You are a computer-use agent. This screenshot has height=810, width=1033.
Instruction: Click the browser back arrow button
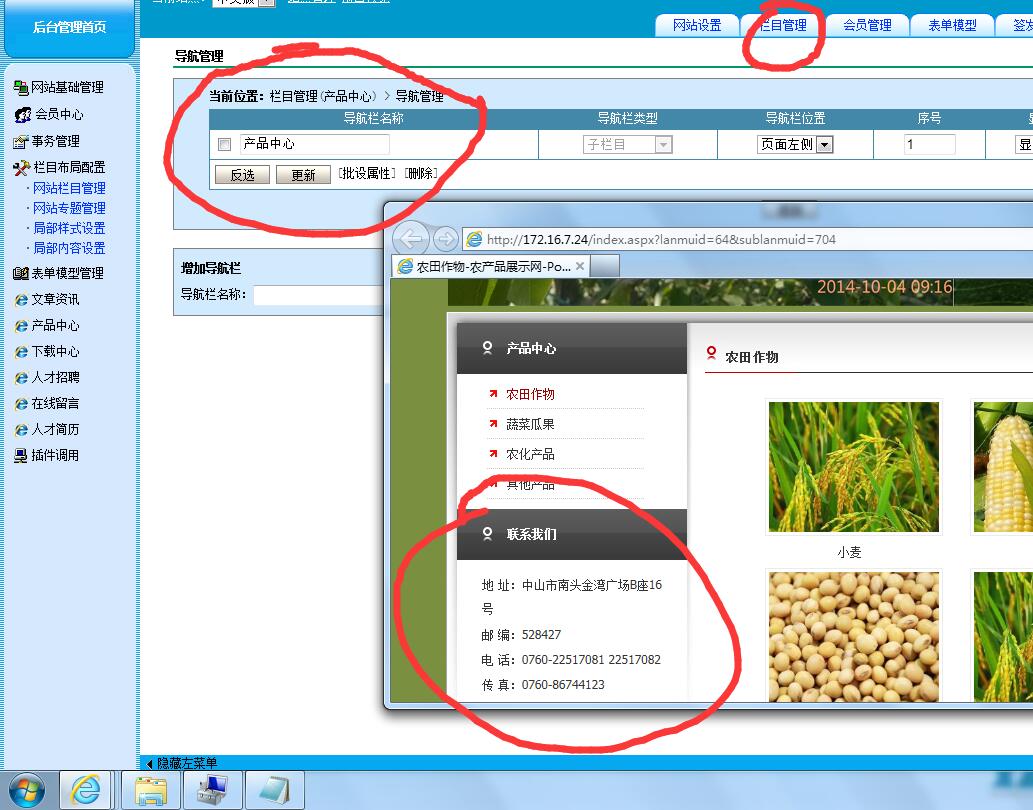411,239
